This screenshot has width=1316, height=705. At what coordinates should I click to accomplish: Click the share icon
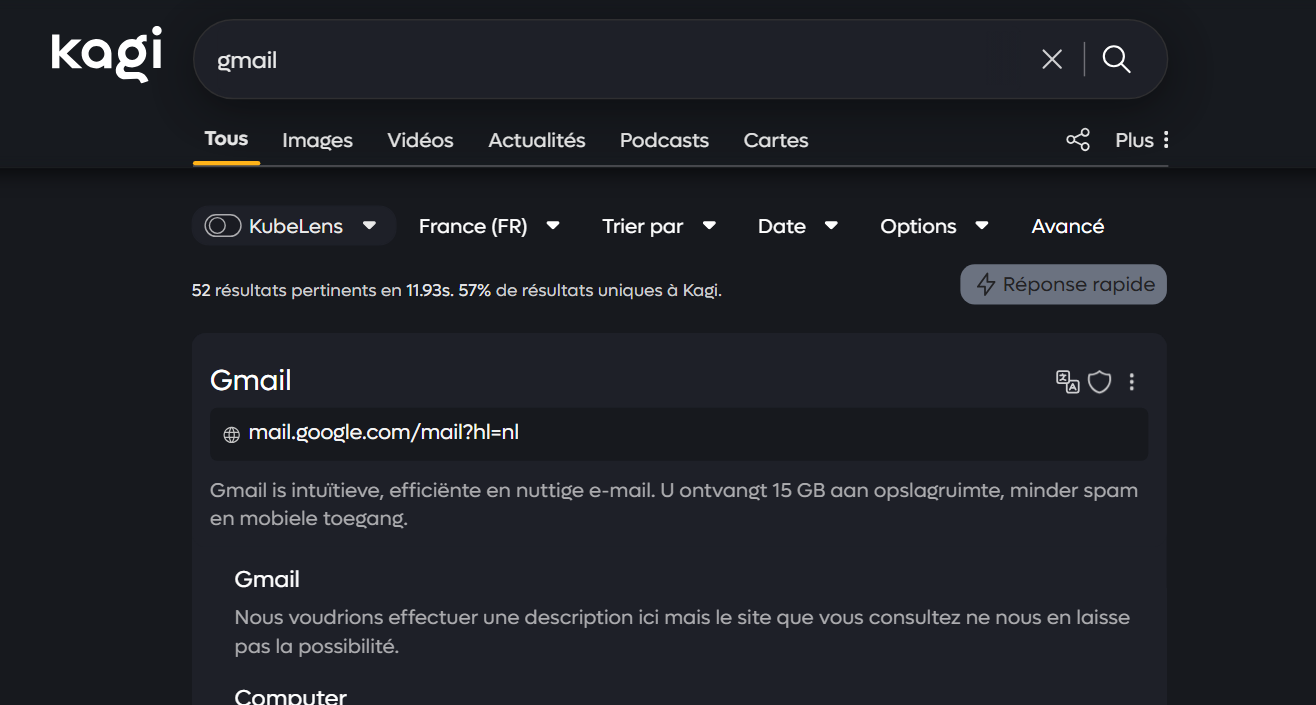click(x=1078, y=140)
